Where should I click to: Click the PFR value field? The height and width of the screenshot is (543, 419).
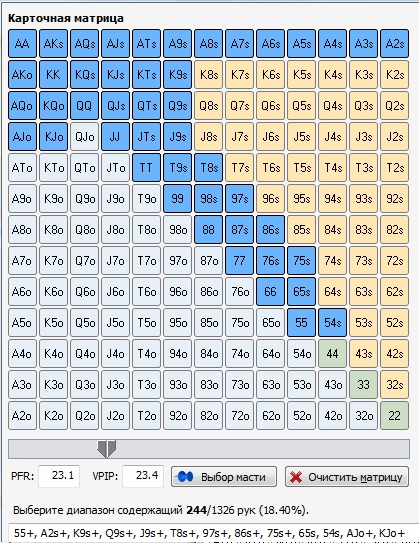pos(59,476)
